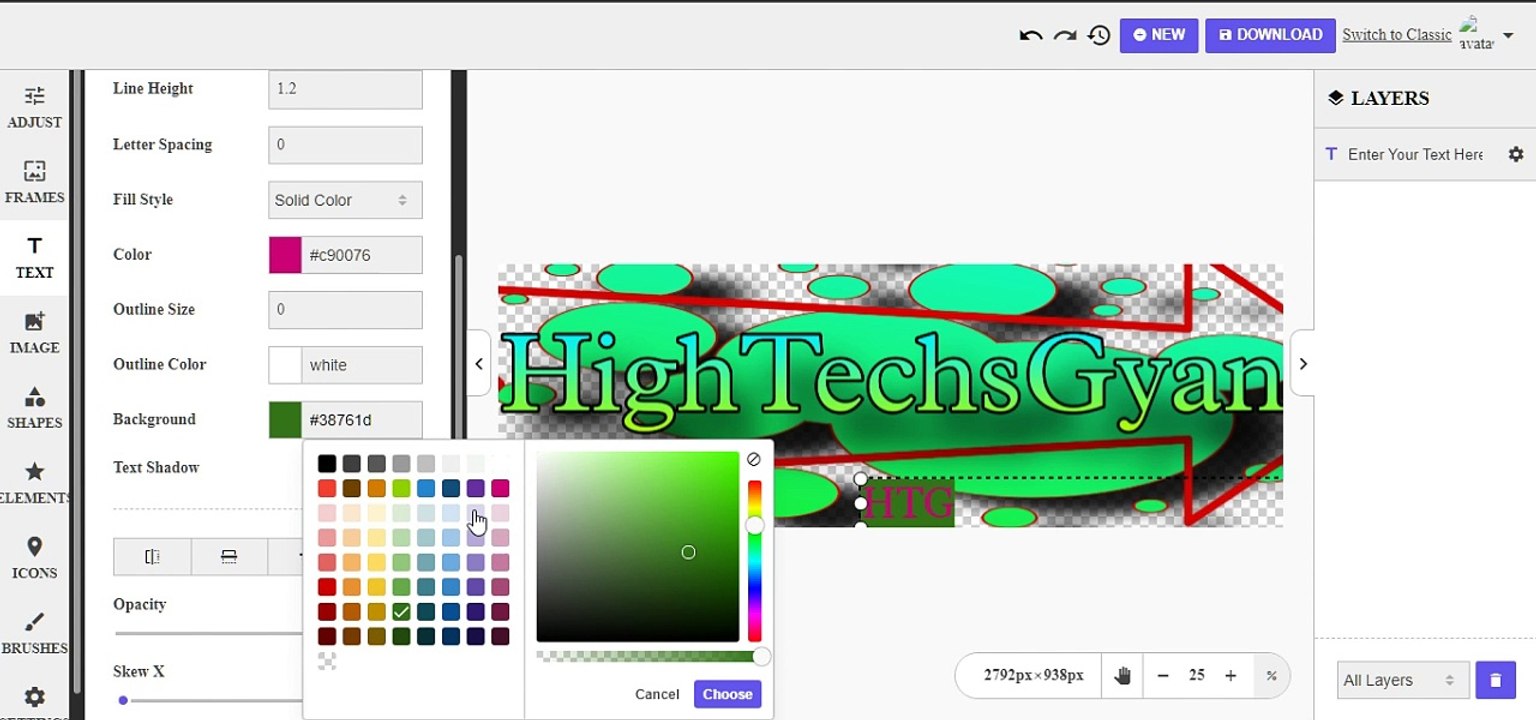Image resolution: width=1536 pixels, height=720 pixels.
Task: Open the Outline Color swatch
Action: click(285, 365)
